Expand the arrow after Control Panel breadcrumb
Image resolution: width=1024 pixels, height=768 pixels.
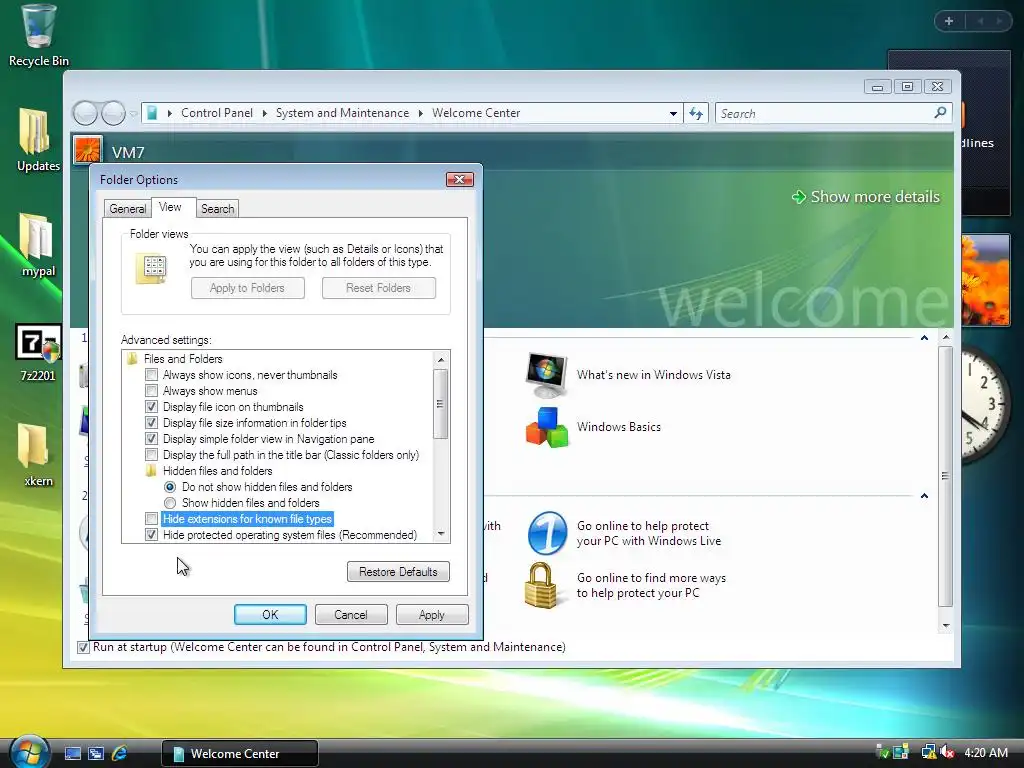pos(264,114)
